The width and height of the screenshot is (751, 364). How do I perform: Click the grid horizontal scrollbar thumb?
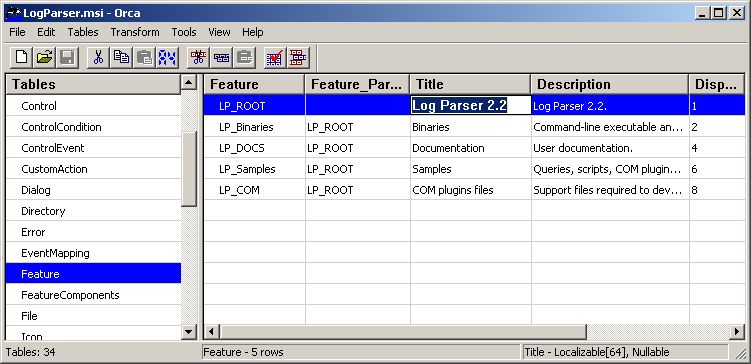[403, 331]
